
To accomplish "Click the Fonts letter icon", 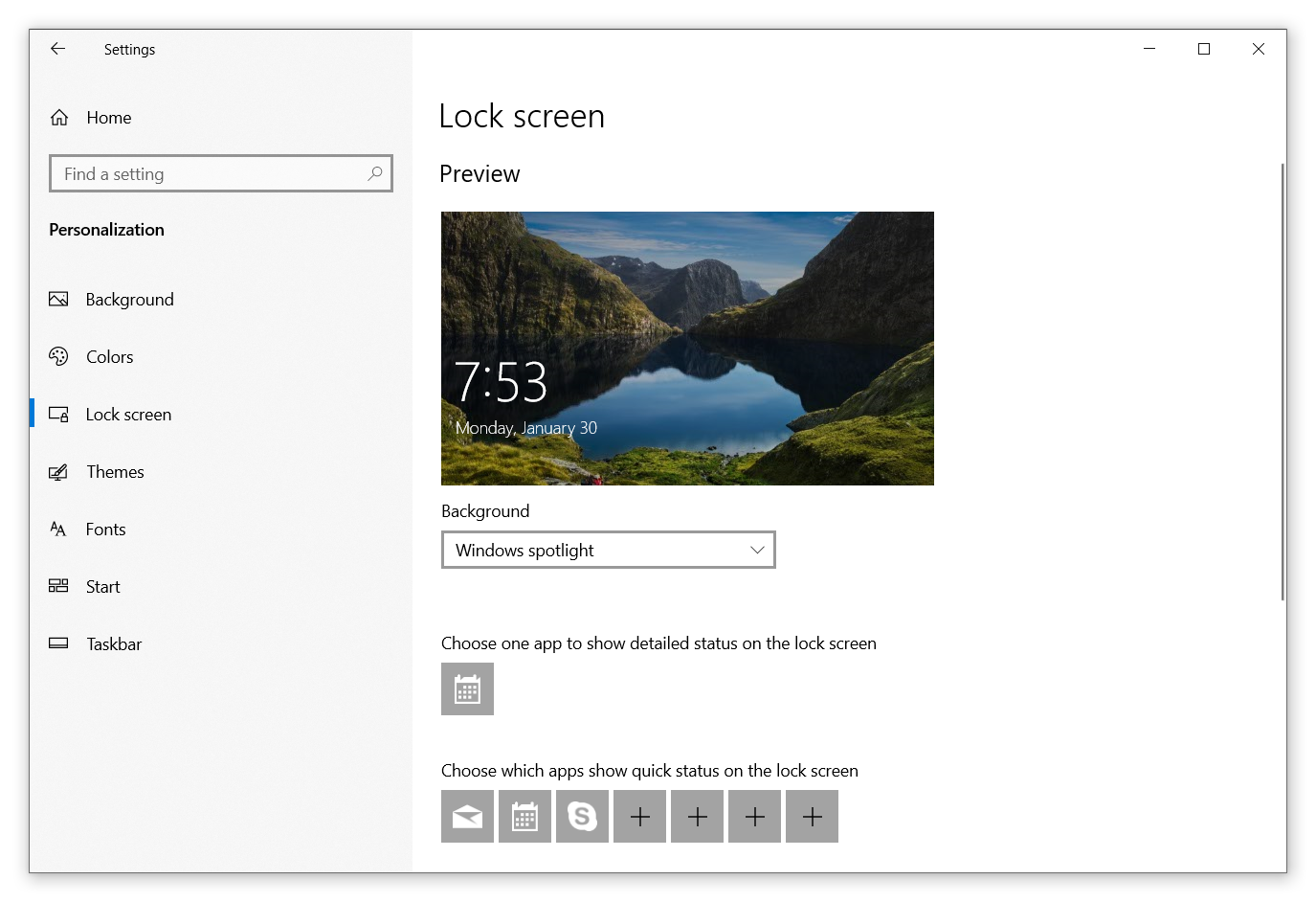I will tap(58, 529).
